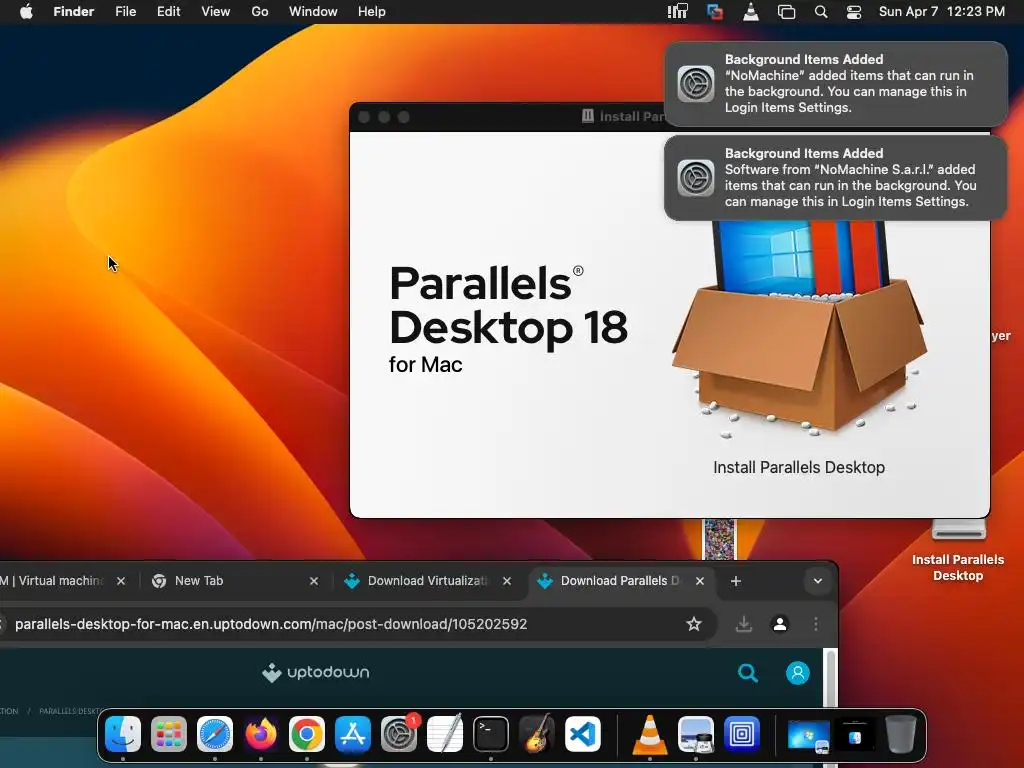Click the Install Parallels Desktop box icon

coord(799,330)
